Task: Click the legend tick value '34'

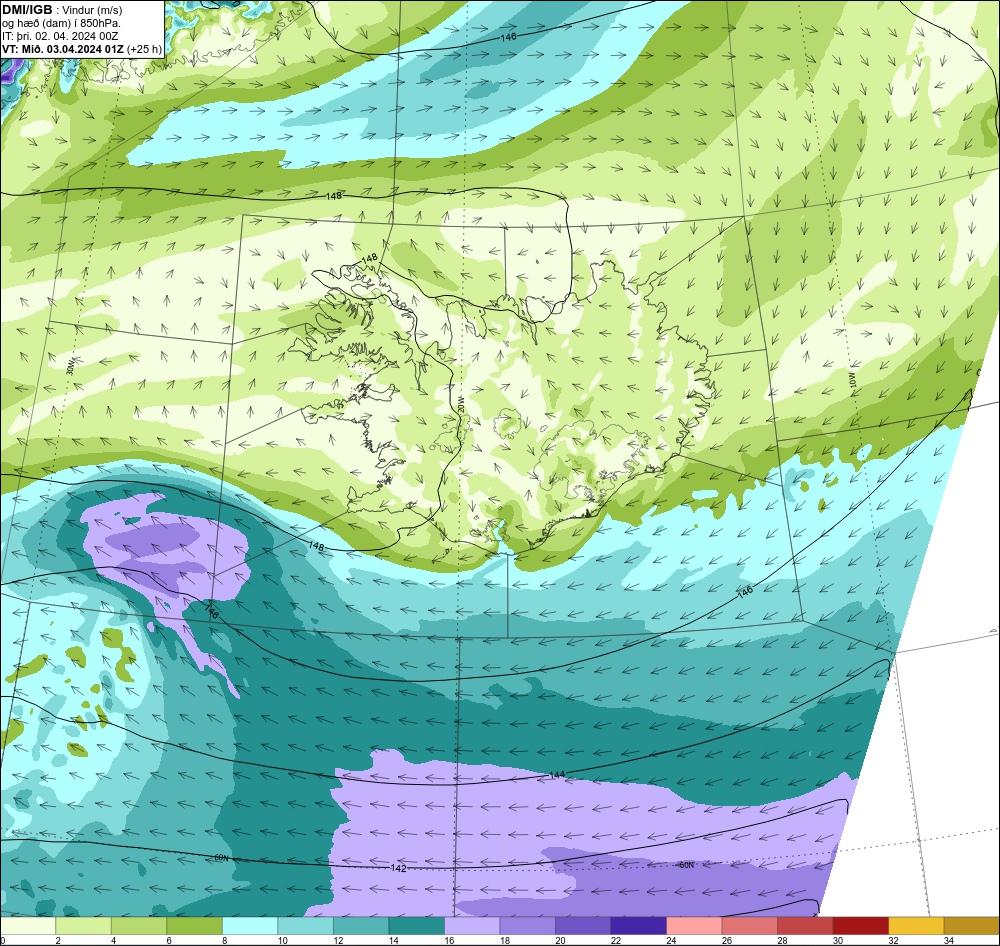Action: click(948, 940)
